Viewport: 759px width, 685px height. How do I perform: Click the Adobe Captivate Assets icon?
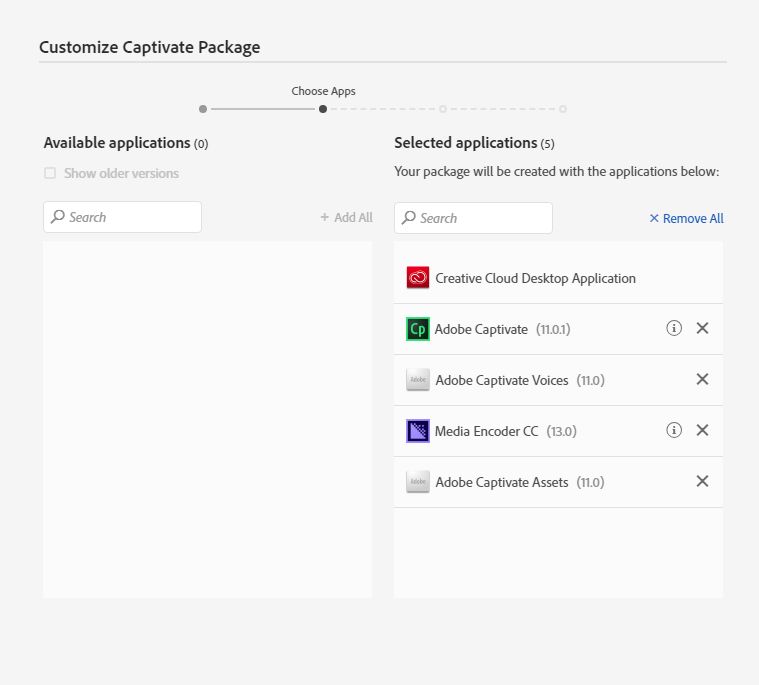[x=418, y=482]
